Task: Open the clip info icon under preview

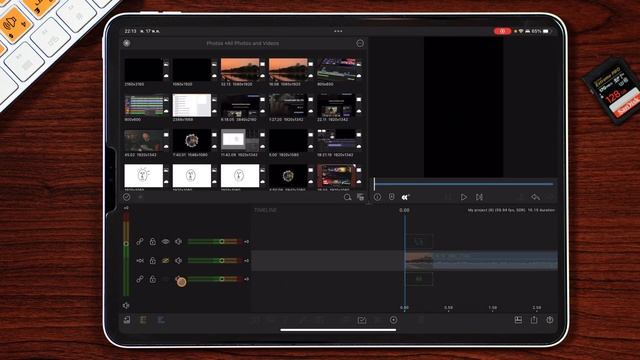Action: (x=377, y=197)
